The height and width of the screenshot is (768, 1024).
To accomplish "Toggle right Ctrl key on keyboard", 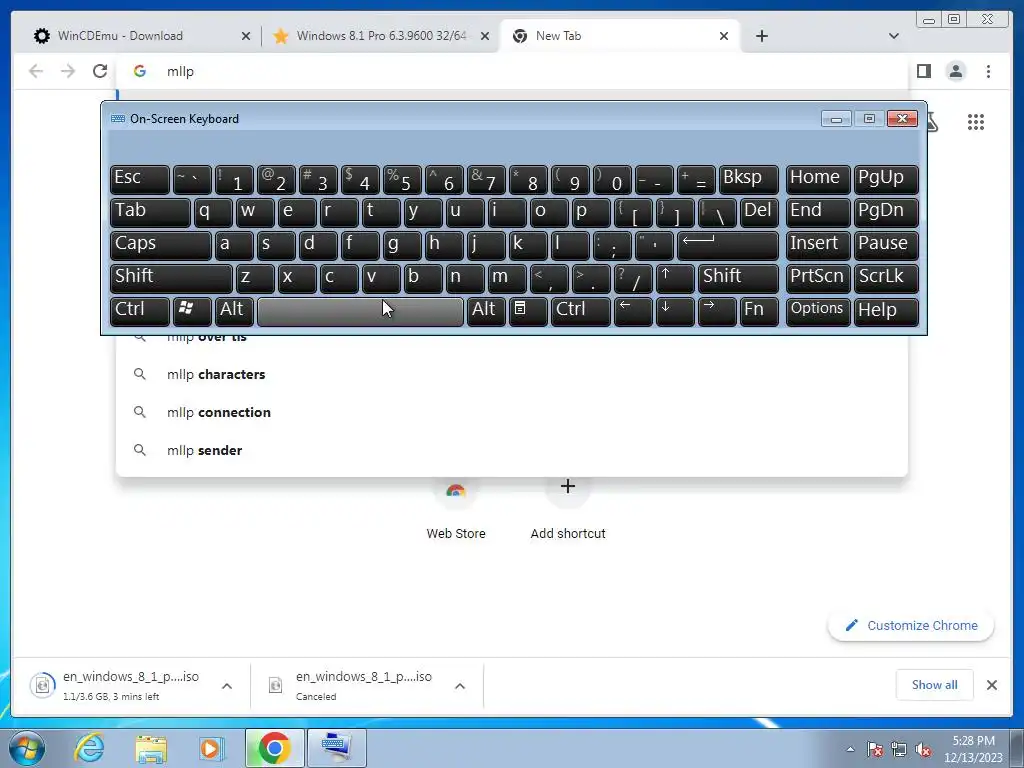I will (x=581, y=311).
